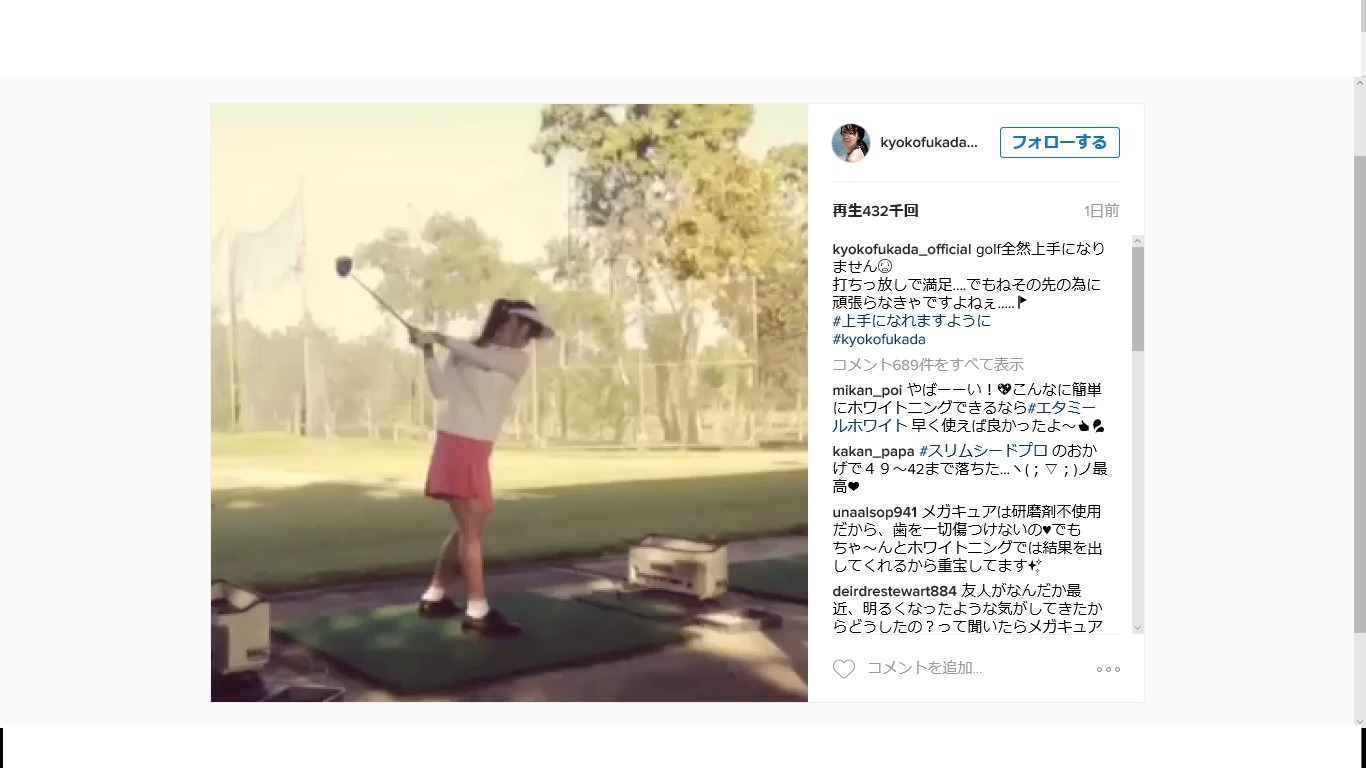Click the comments panel scrollbar thumb
Screen dimensions: 1366x768
coord(1138,299)
